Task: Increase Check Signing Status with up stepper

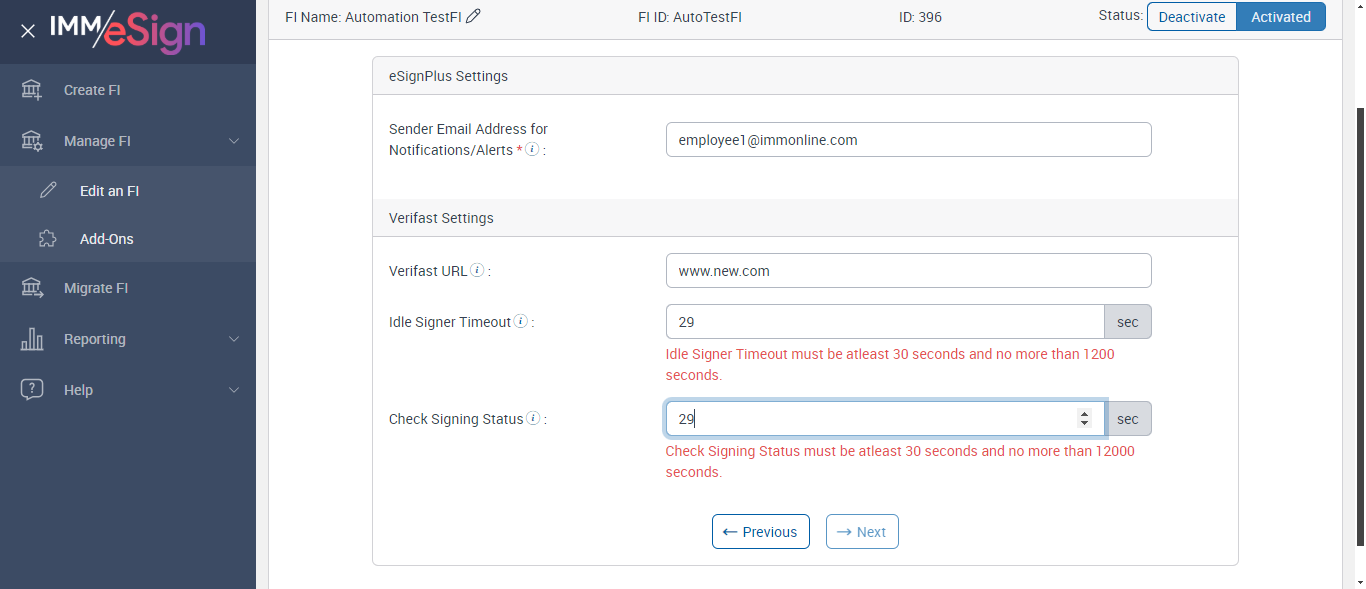Action: [x=1084, y=414]
